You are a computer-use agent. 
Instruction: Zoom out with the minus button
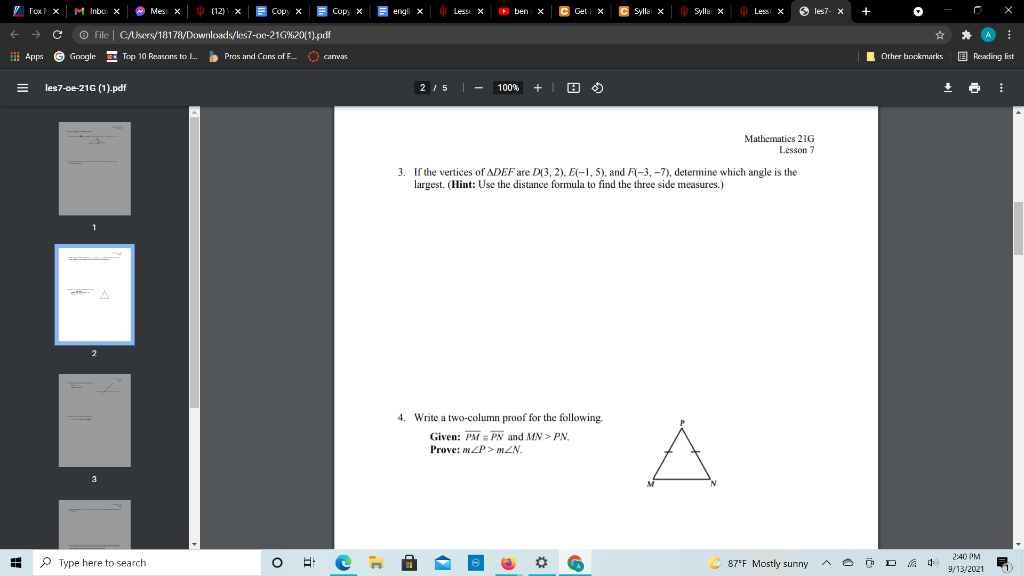[479, 88]
